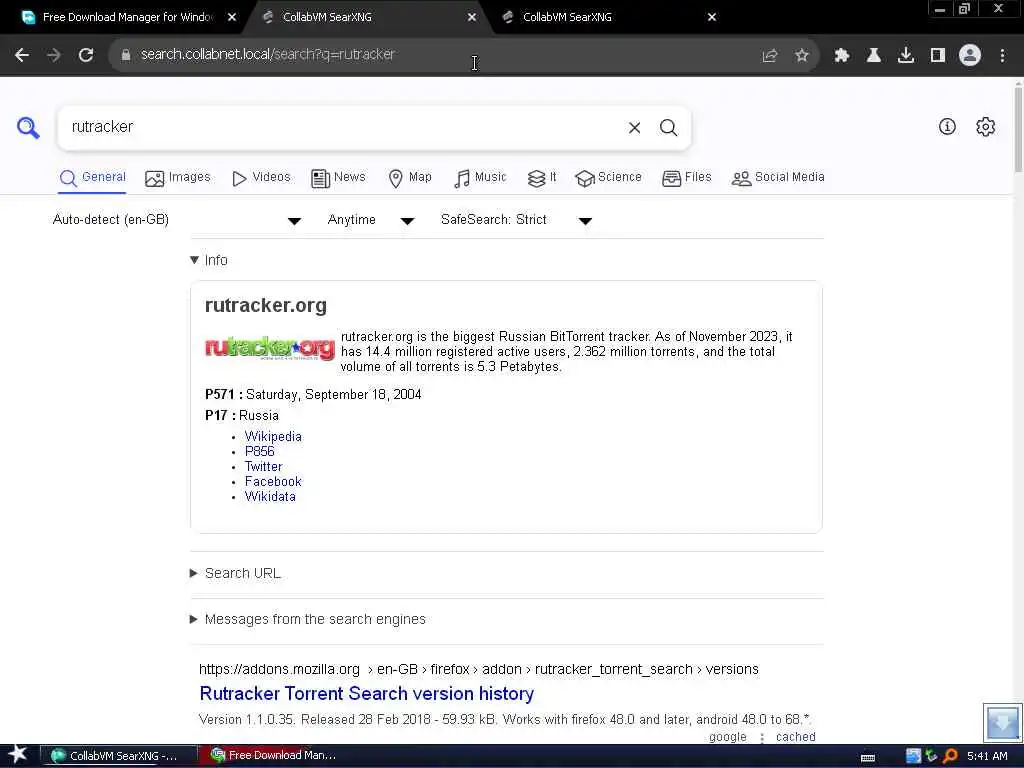Click the cached link for the result
The width and height of the screenshot is (1024, 768).
(x=795, y=737)
